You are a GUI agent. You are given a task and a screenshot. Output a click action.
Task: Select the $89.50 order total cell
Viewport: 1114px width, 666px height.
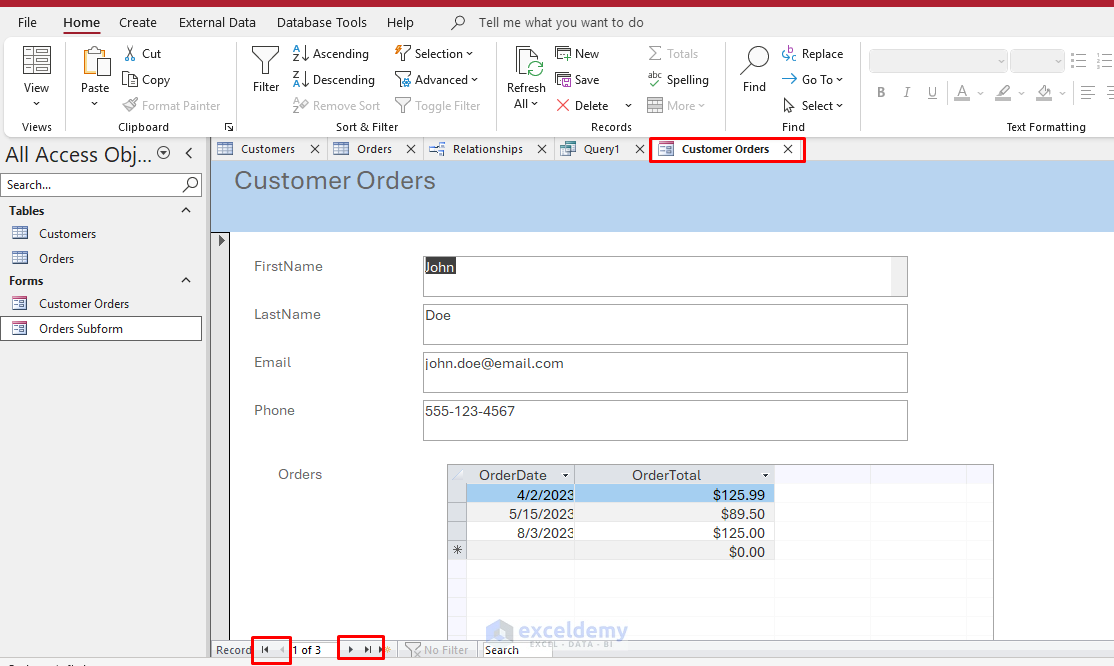pyautogui.click(x=674, y=514)
